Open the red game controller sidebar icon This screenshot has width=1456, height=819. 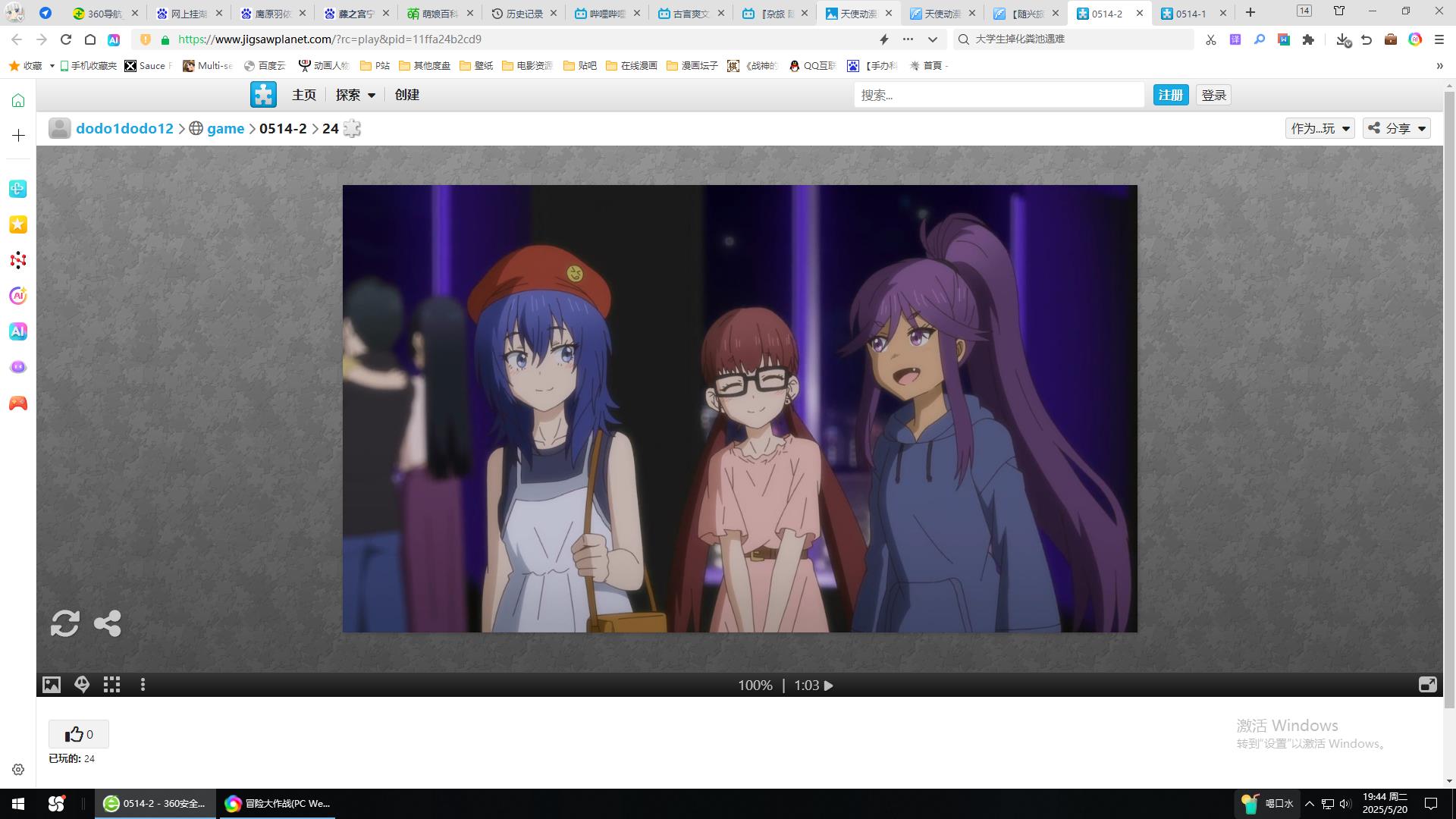18,403
